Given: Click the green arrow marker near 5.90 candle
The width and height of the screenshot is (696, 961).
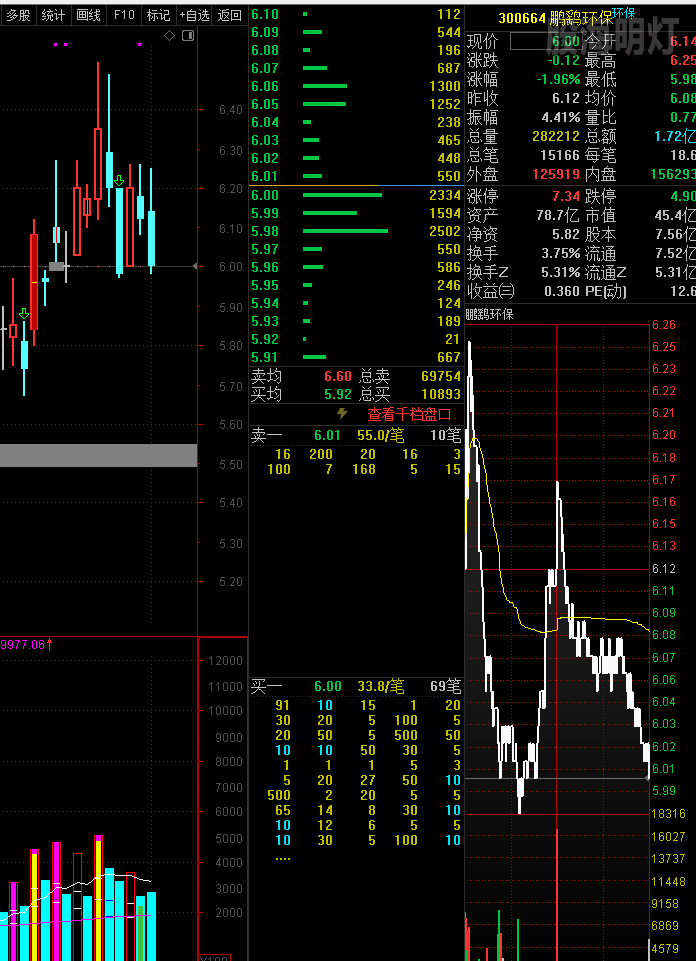Looking at the screenshot, I should 24,314.
